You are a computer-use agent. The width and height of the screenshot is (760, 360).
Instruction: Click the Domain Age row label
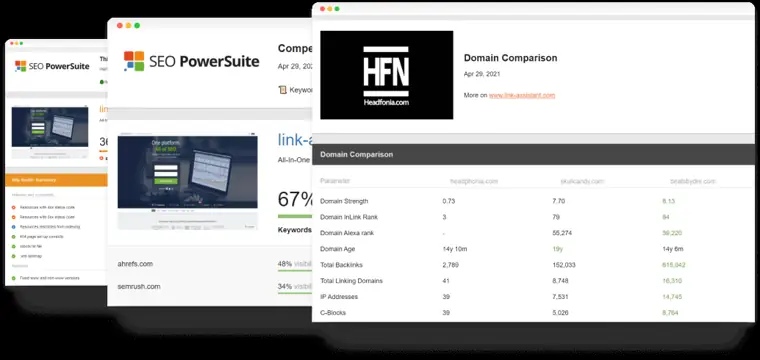[x=337, y=249]
